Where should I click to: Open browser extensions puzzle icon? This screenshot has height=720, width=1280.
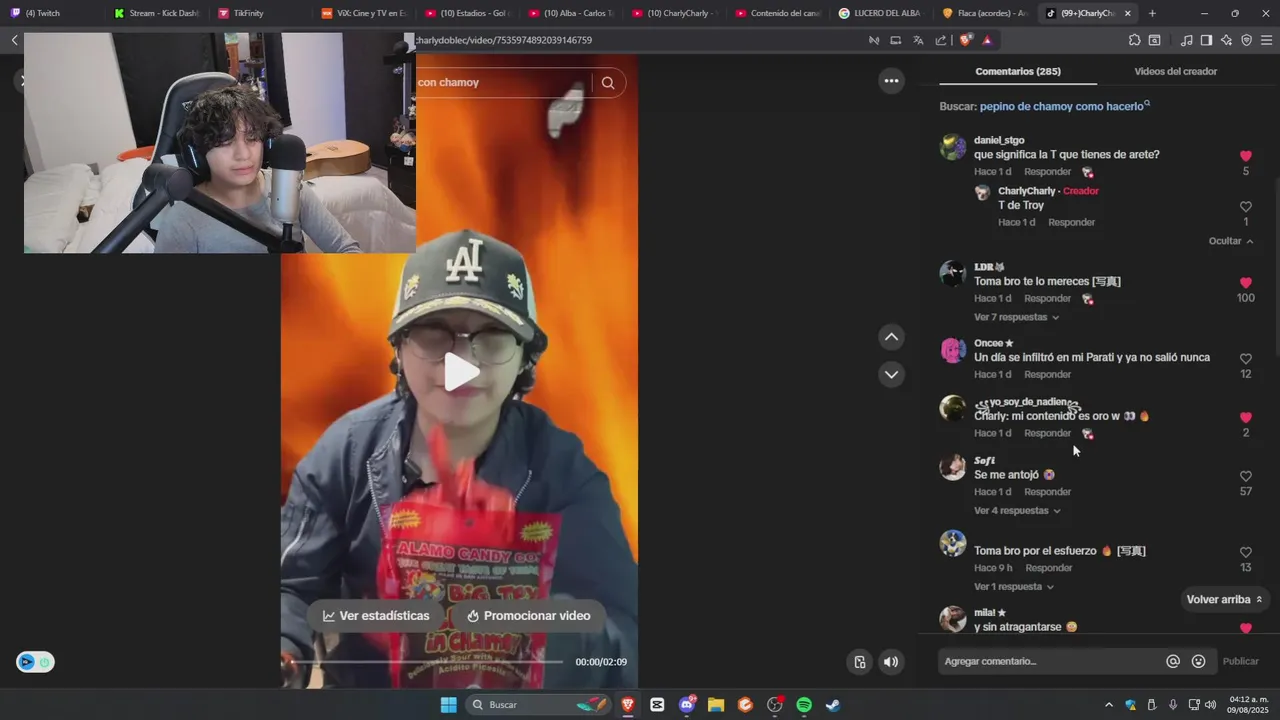point(1134,40)
